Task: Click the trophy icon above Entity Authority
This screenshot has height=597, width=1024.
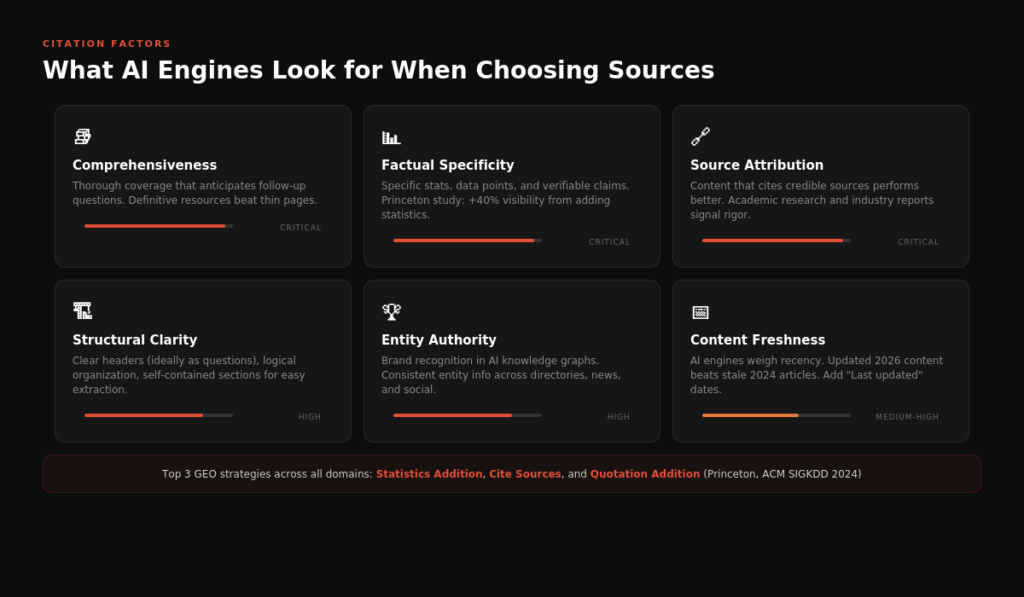Action: click(x=391, y=311)
